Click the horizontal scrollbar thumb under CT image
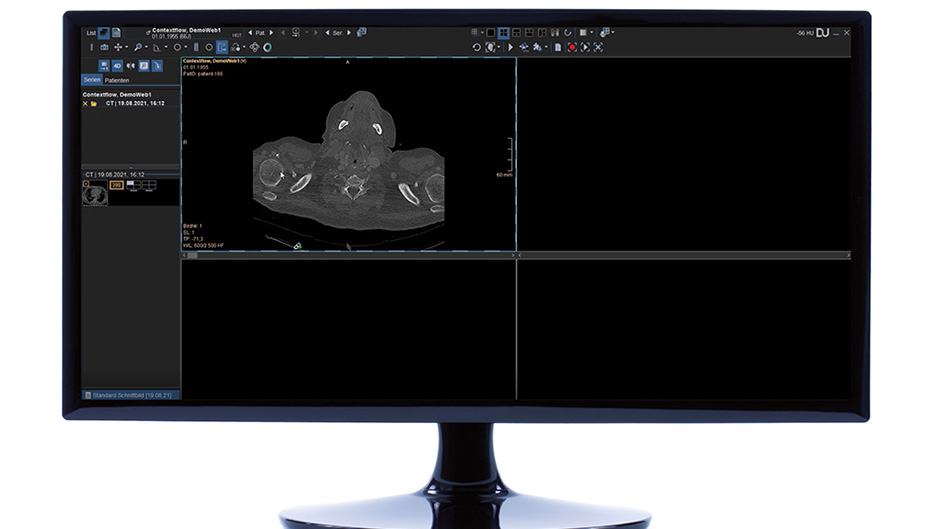This screenshot has width=940, height=529. (192, 256)
